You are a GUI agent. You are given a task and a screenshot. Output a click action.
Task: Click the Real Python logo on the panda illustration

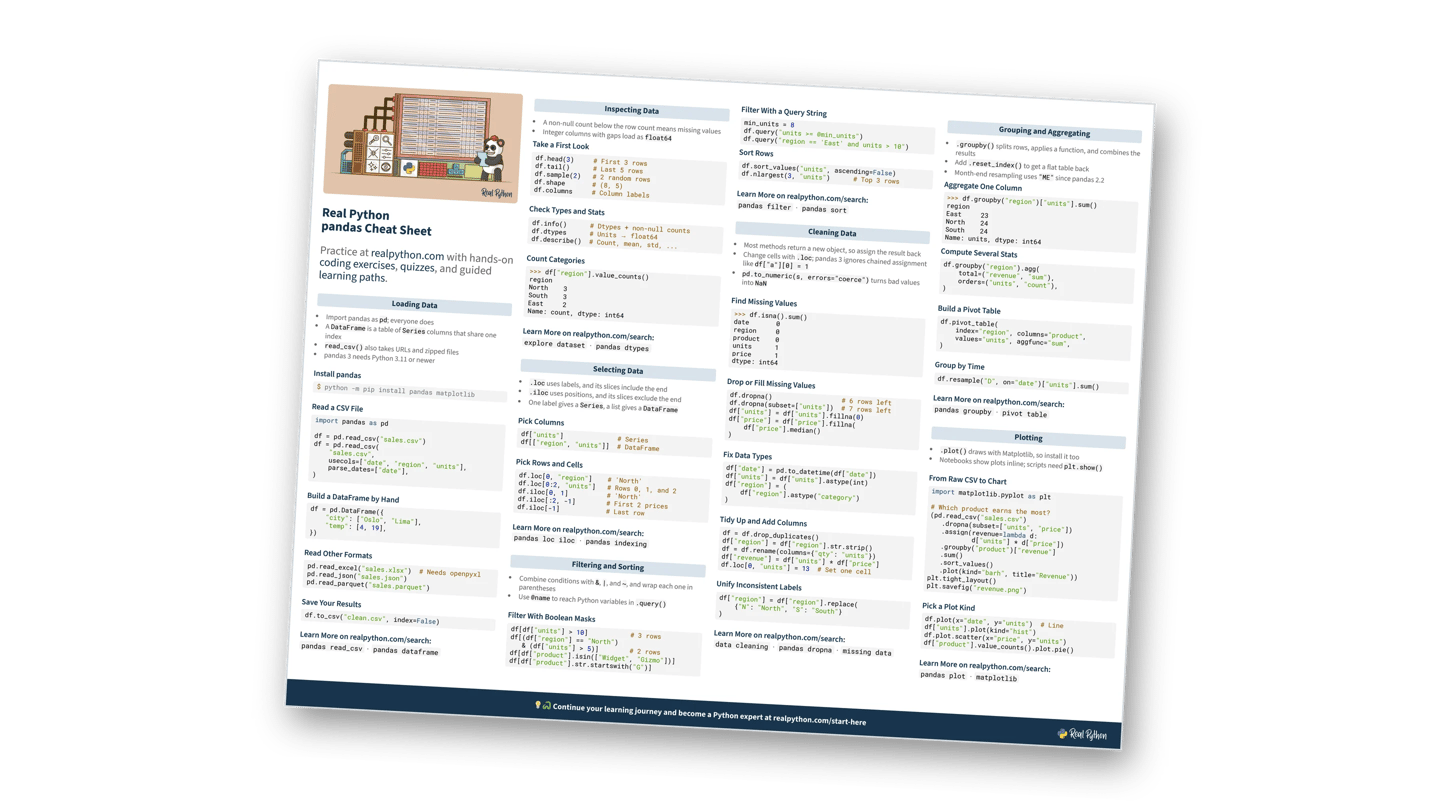496,193
